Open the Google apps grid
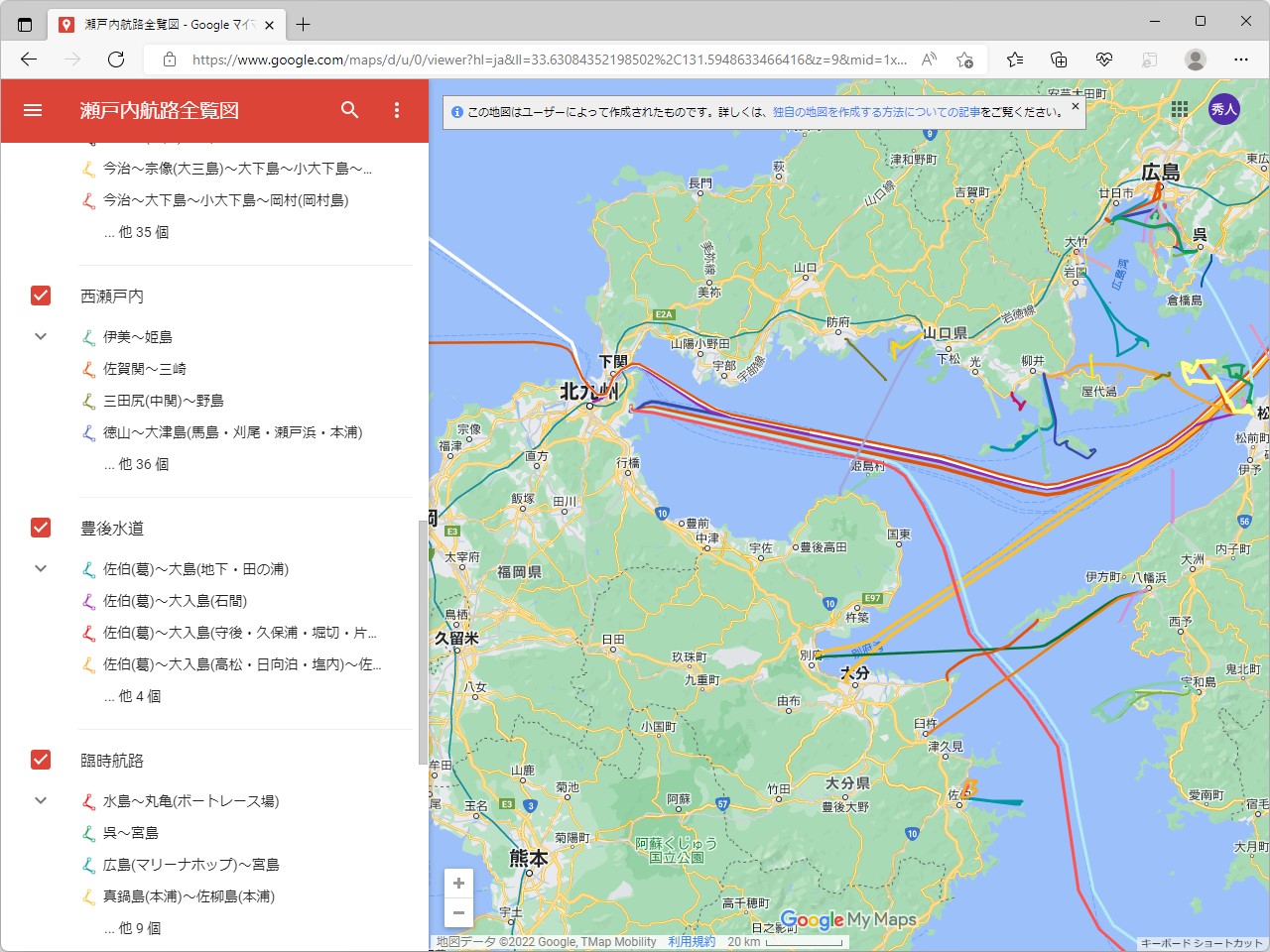 (1179, 110)
